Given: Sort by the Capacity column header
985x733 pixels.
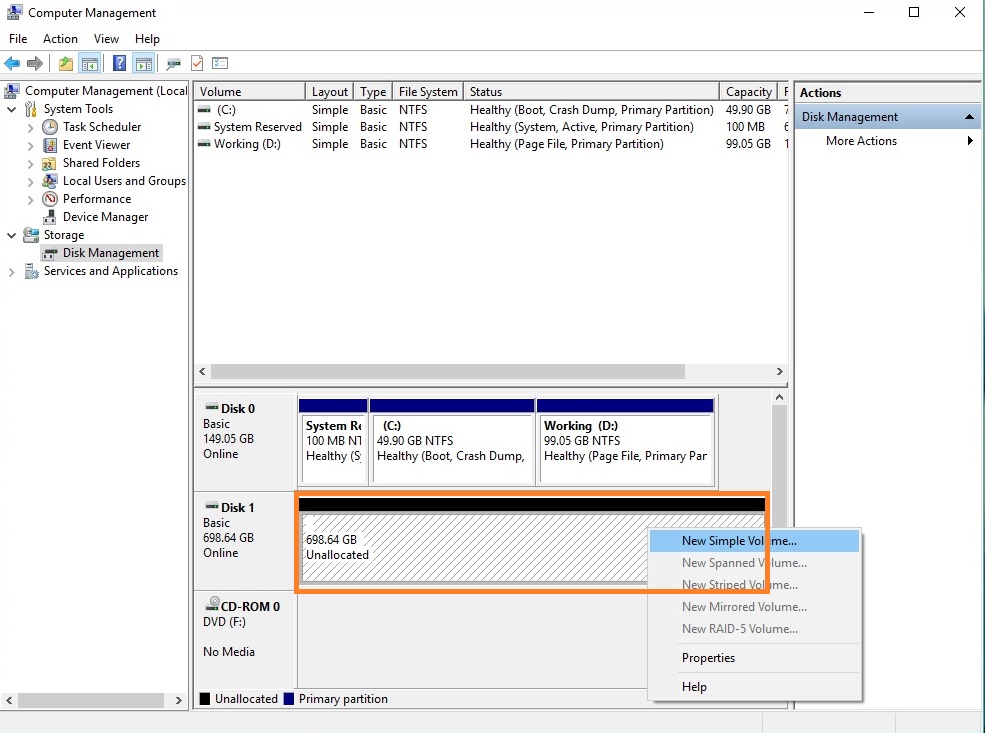Looking at the screenshot, I should tap(748, 92).
